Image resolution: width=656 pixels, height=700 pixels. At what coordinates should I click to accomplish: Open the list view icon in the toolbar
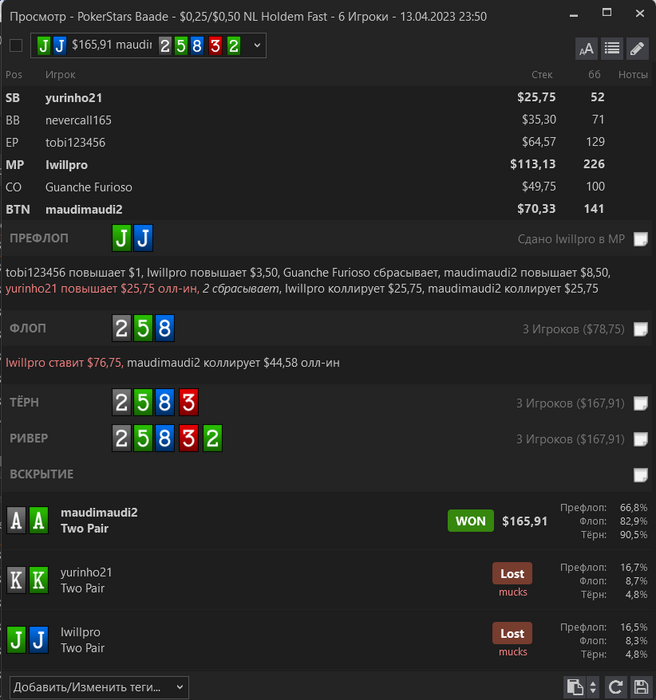(x=612, y=48)
